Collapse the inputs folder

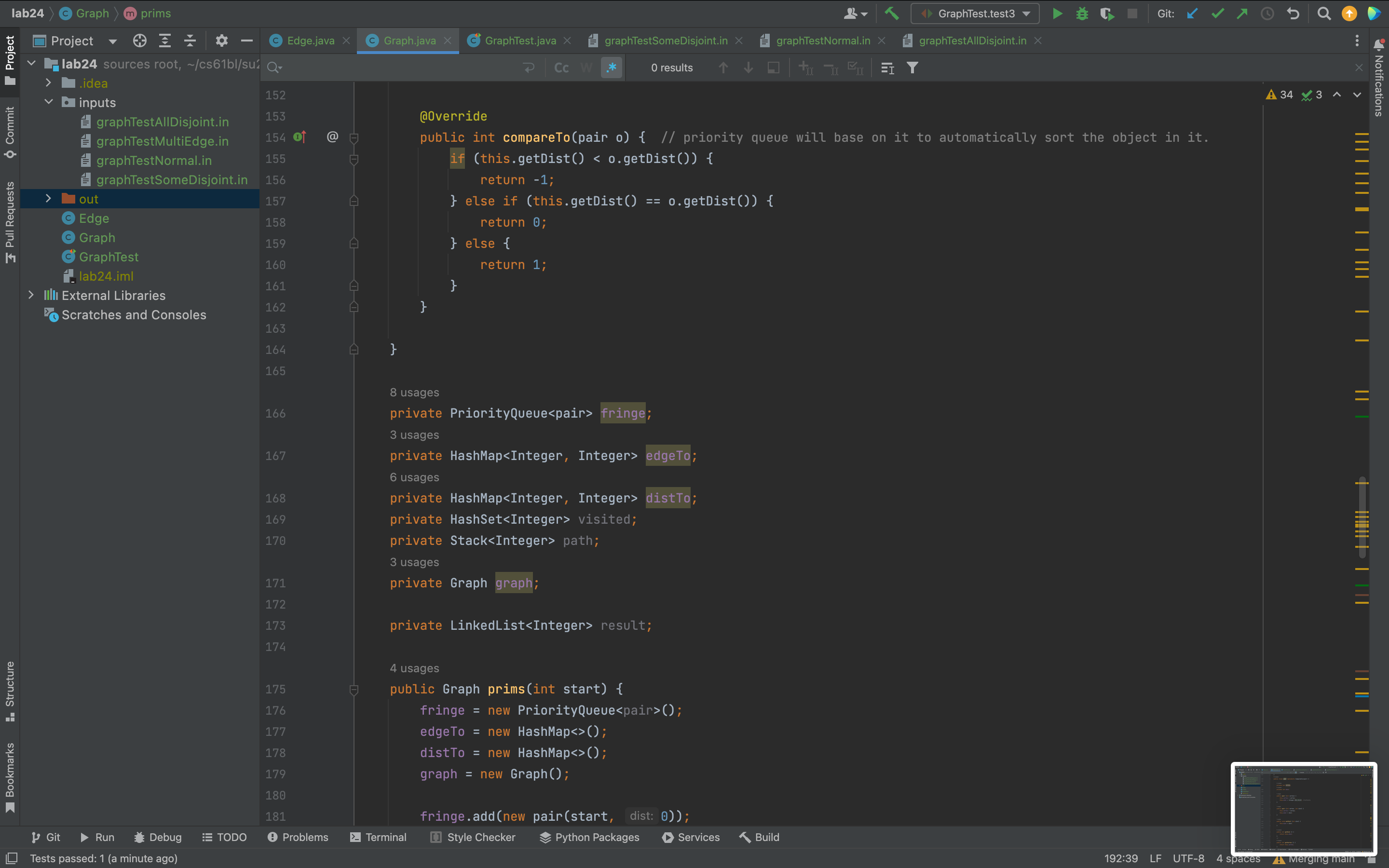click(49, 102)
